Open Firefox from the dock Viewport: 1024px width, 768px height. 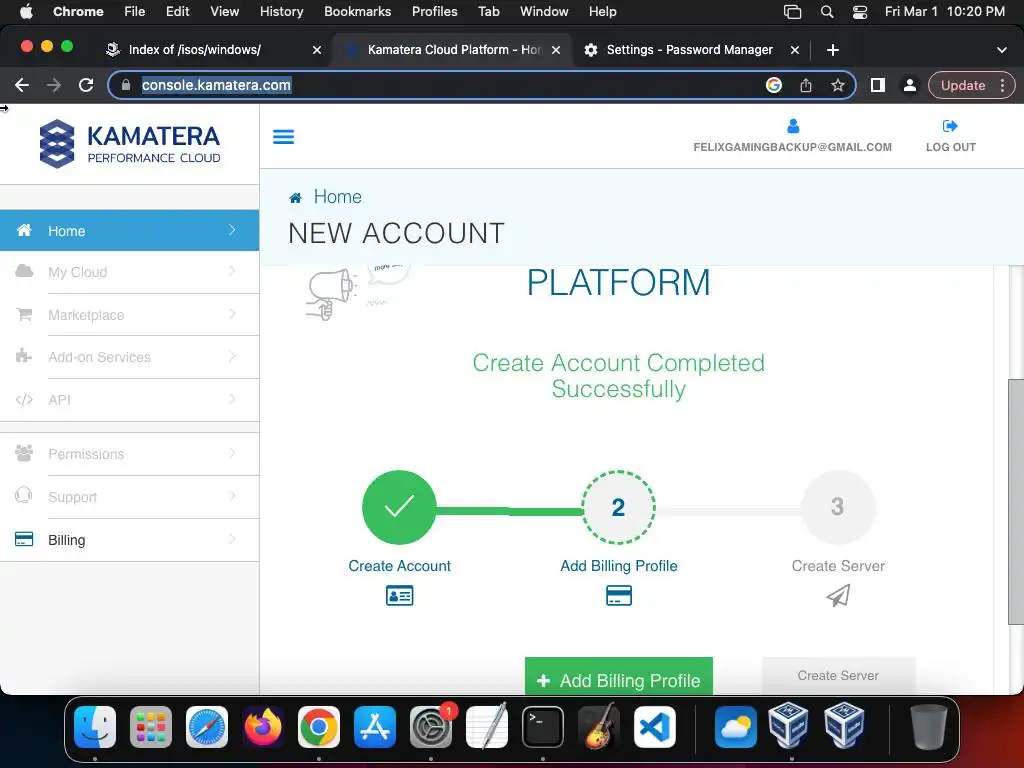click(x=263, y=727)
